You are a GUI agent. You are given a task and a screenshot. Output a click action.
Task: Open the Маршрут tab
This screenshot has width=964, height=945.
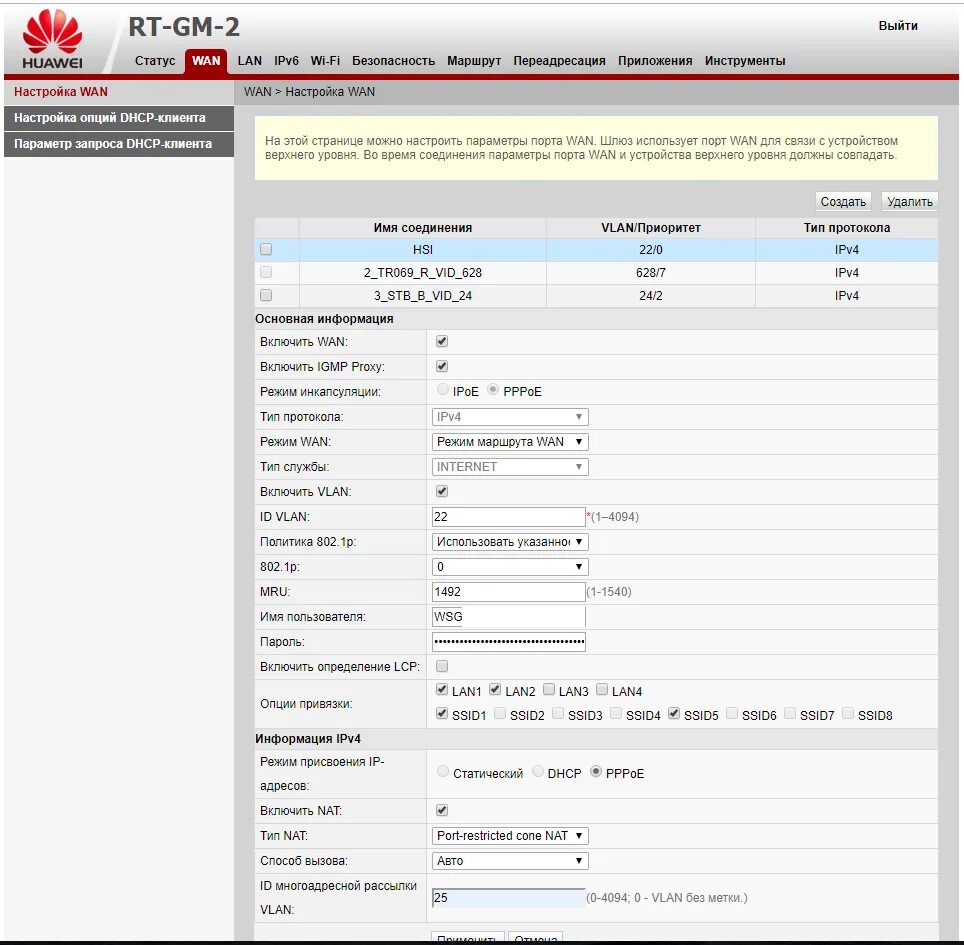pyautogui.click(x=474, y=61)
